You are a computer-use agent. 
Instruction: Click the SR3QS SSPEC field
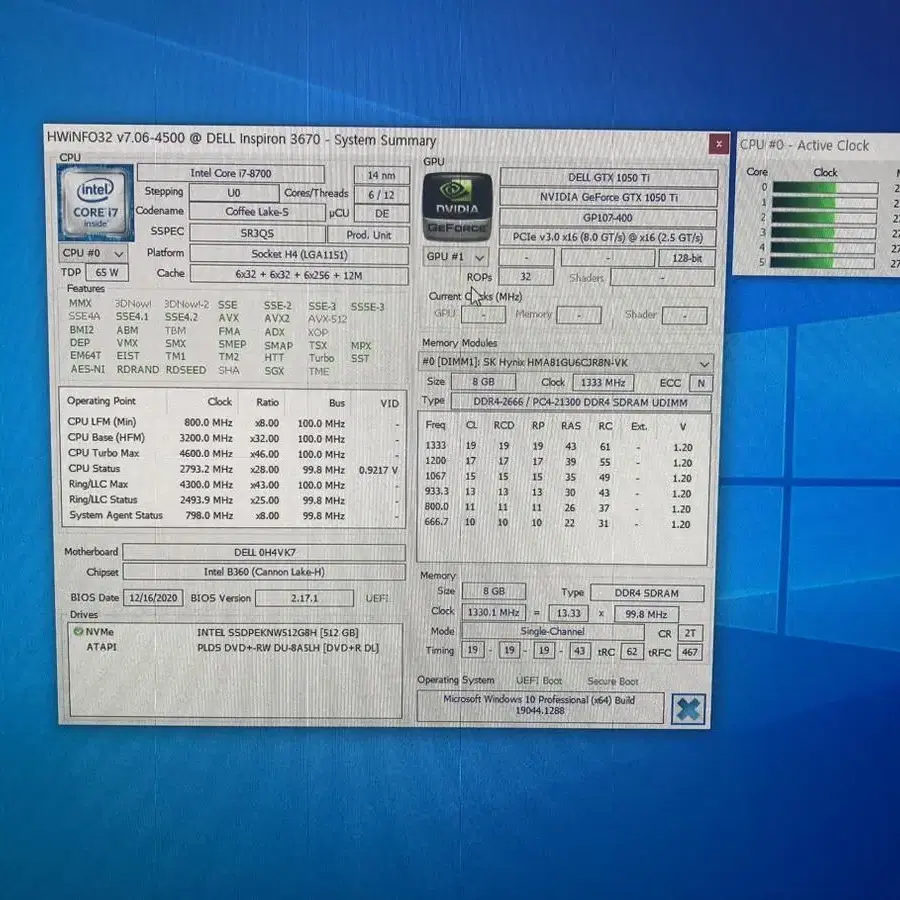click(257, 234)
